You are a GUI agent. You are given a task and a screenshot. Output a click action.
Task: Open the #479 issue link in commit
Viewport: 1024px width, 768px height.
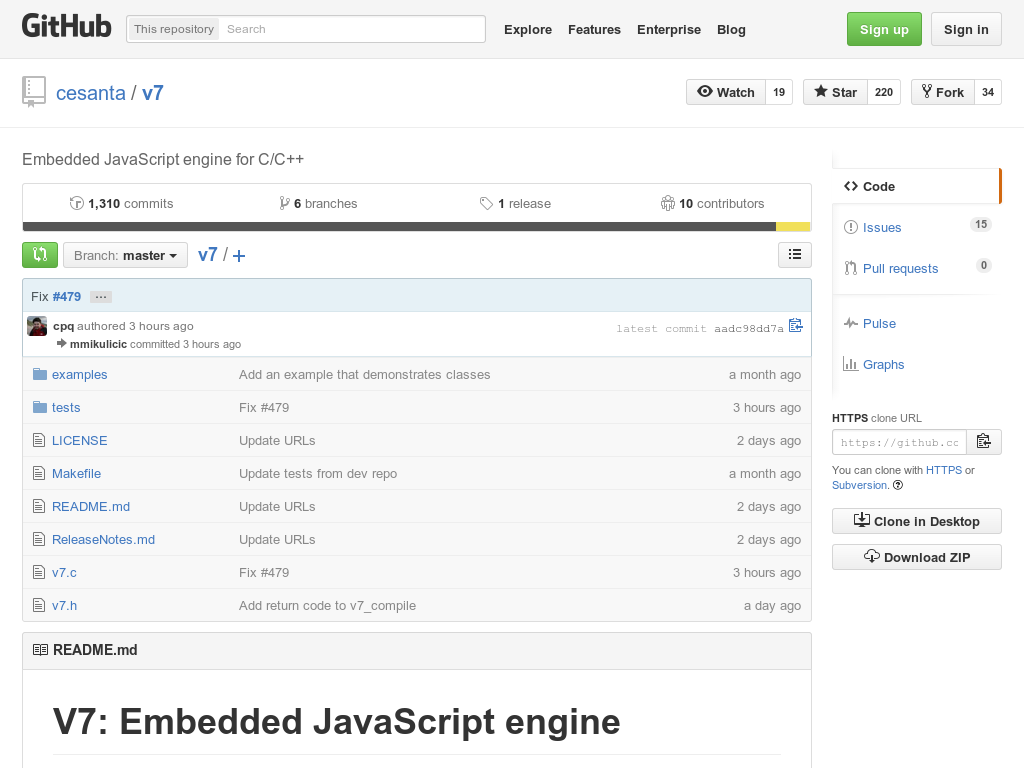67,296
